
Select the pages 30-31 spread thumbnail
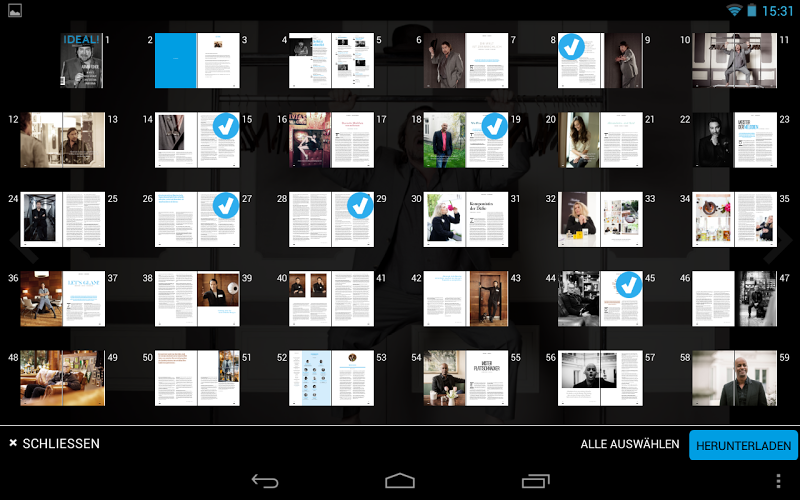click(x=466, y=219)
